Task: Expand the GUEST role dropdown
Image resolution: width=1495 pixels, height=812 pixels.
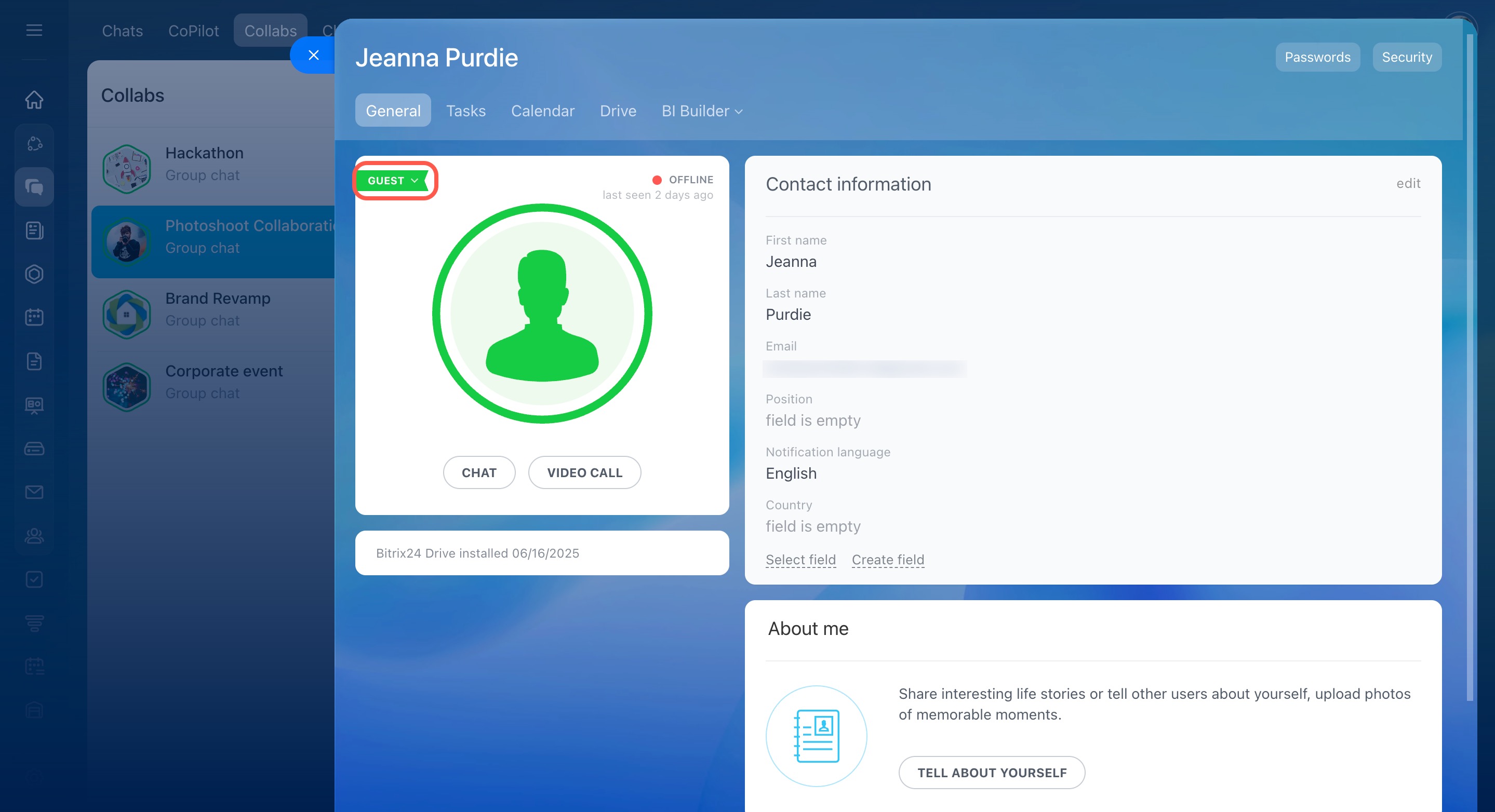Action: point(393,180)
